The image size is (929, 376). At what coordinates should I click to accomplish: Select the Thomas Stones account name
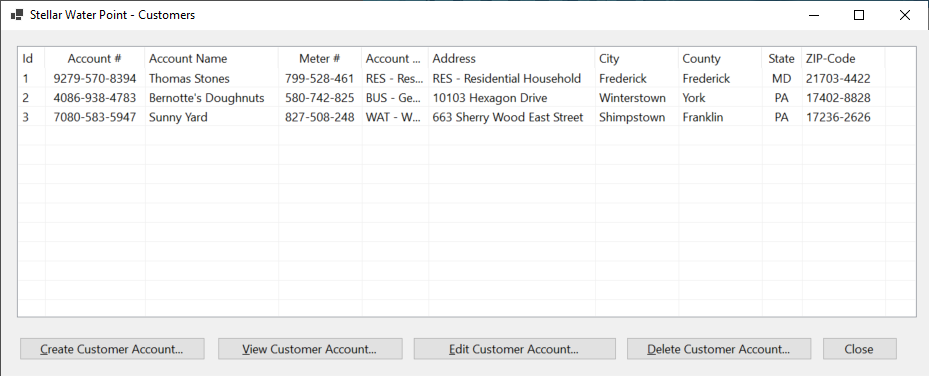(189, 78)
